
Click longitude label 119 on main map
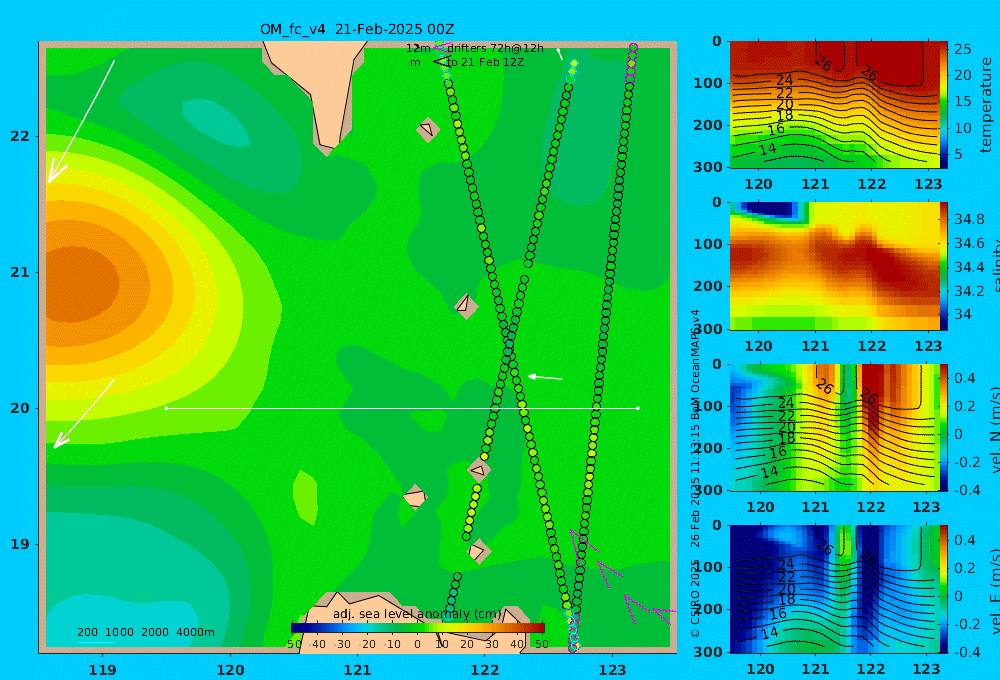click(x=102, y=670)
